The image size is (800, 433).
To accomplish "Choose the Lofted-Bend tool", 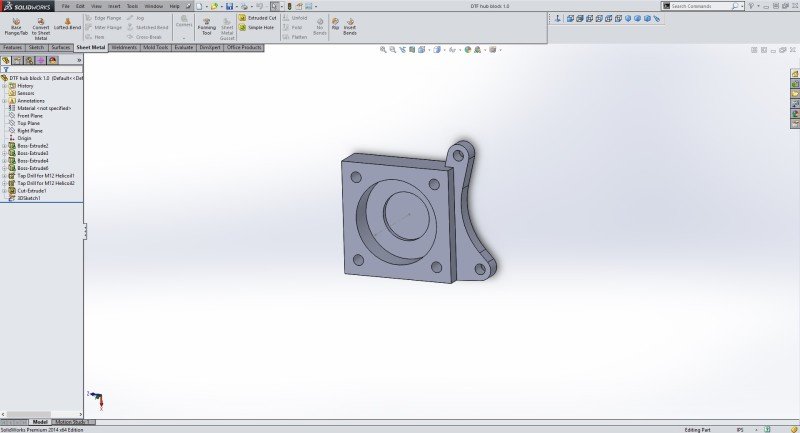I will tap(67, 24).
